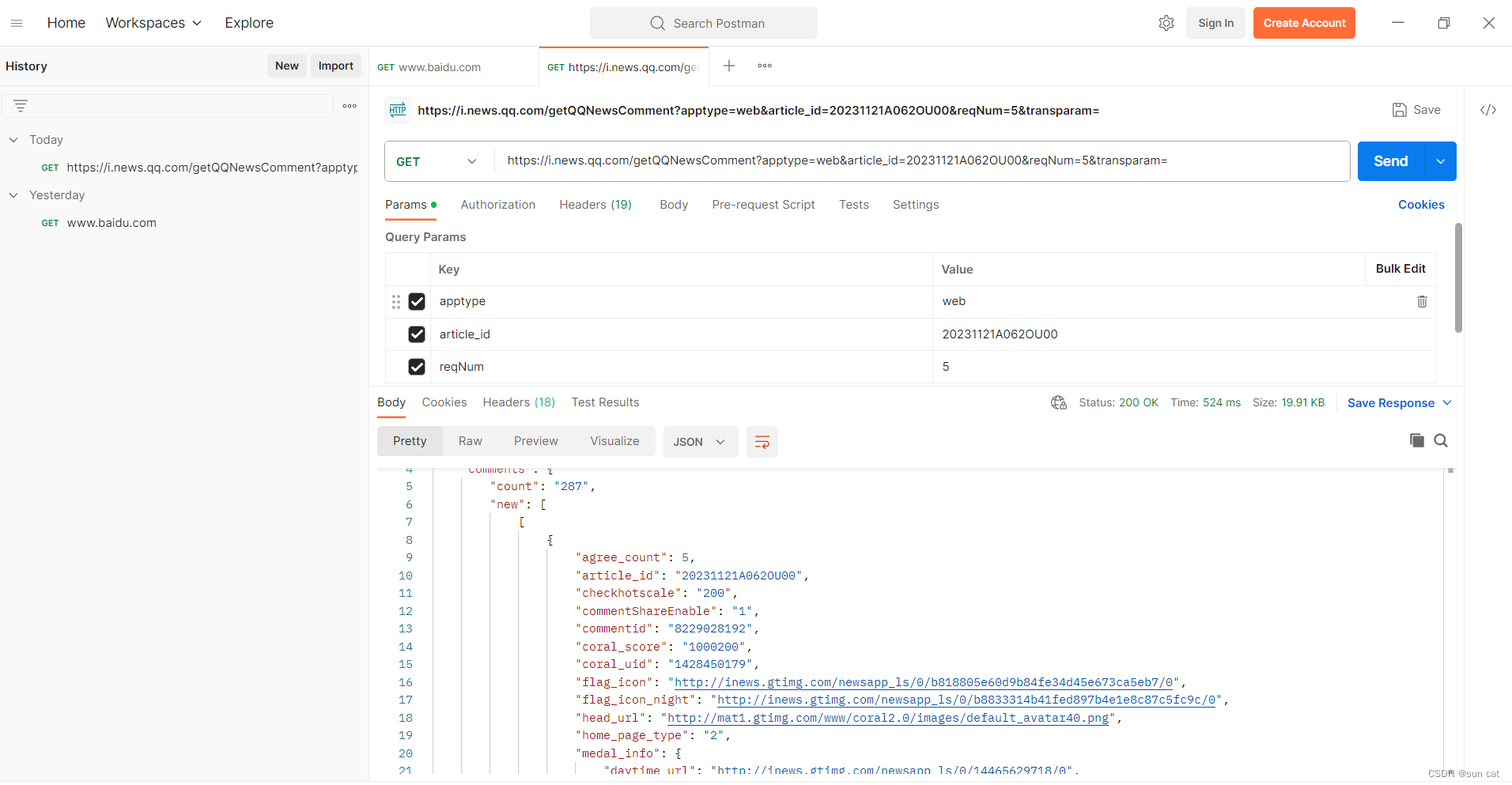Switch response view to Preview

pos(536,441)
